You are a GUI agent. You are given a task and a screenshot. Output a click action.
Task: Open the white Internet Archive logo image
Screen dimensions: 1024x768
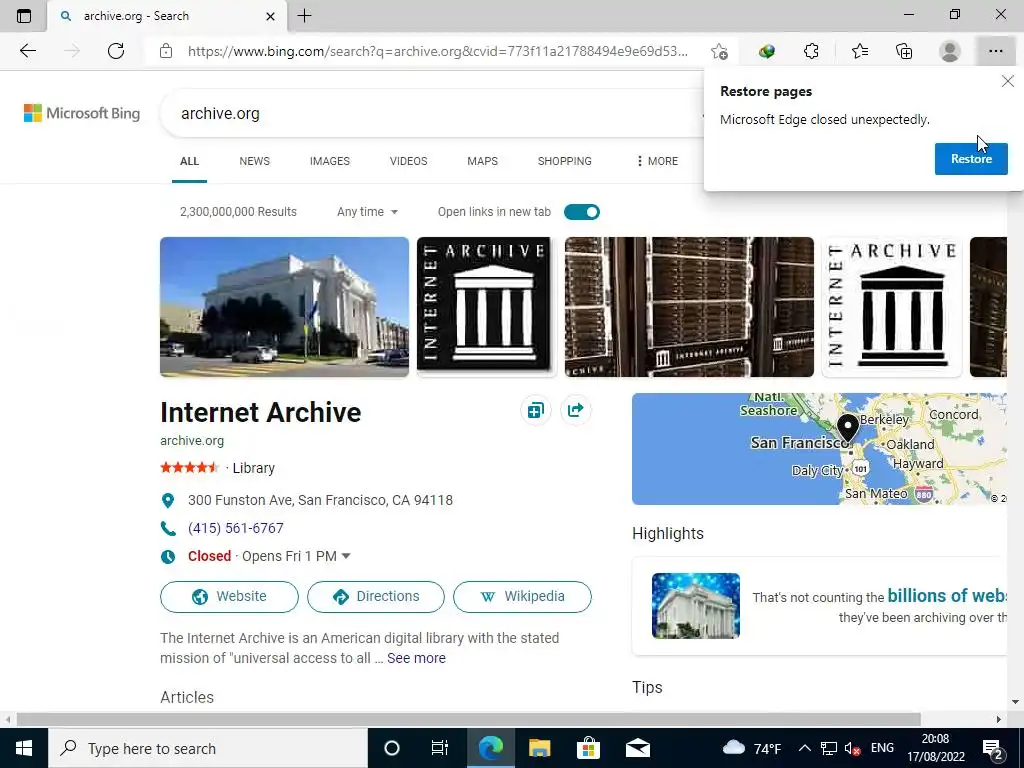click(891, 307)
